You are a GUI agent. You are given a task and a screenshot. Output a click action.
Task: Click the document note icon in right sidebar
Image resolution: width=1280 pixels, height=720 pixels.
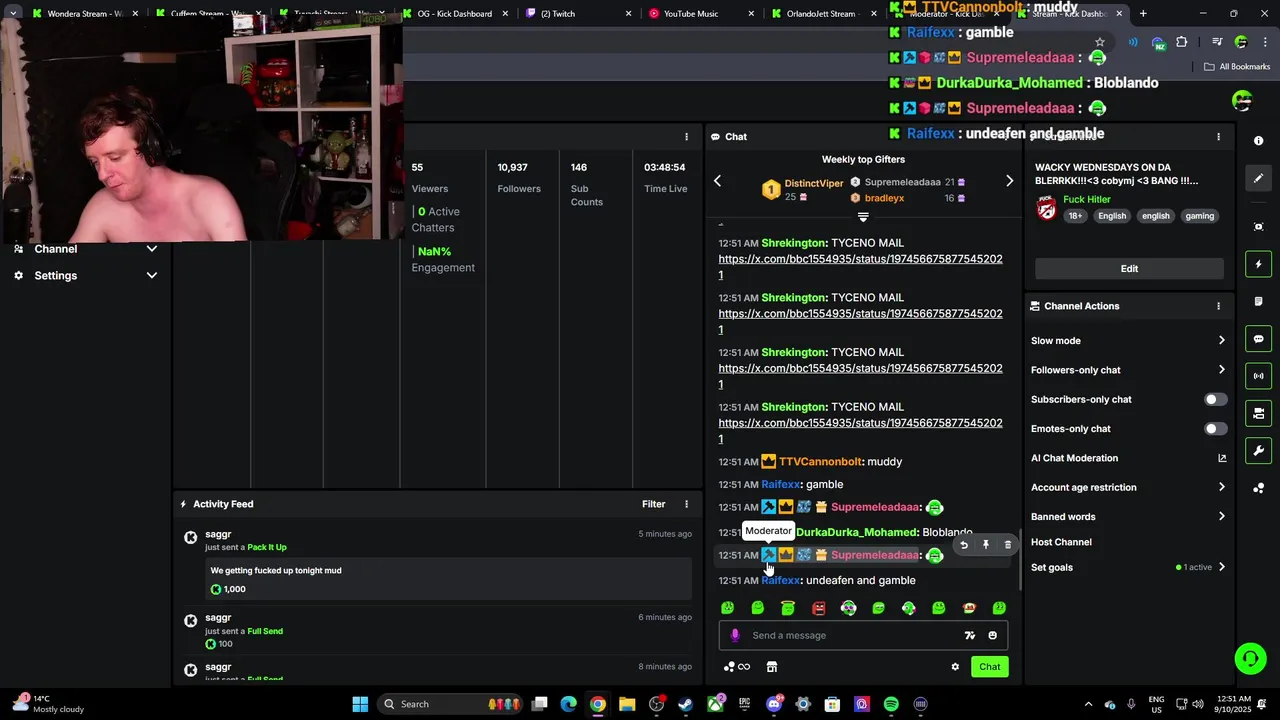click(1259, 301)
